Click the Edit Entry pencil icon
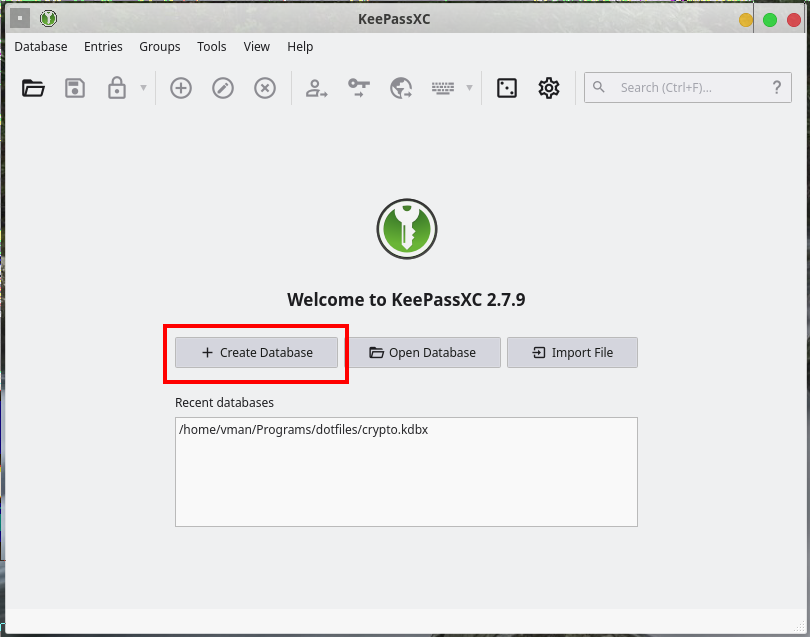This screenshot has width=810, height=637. pyautogui.click(x=223, y=88)
